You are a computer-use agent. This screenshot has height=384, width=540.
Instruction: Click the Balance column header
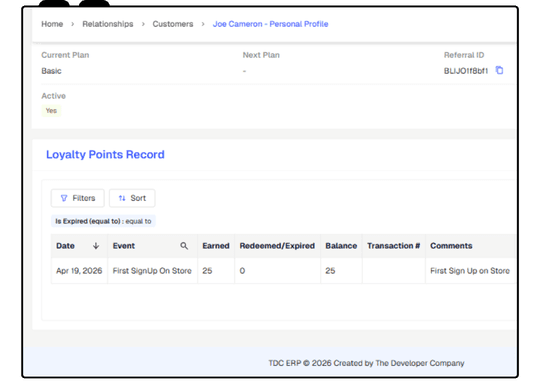[x=341, y=246]
